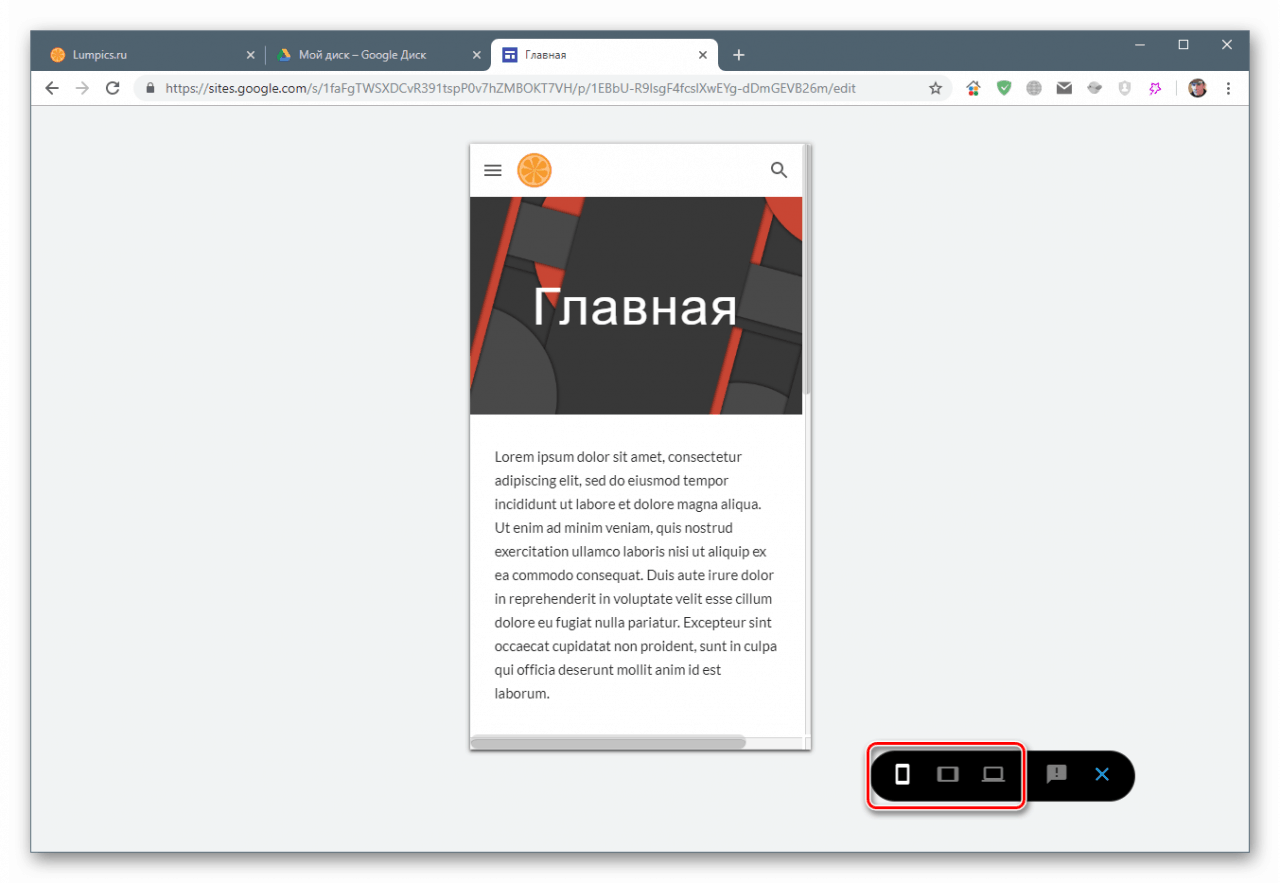
Task: Close the Lumpics.ru tab
Action: 250,55
